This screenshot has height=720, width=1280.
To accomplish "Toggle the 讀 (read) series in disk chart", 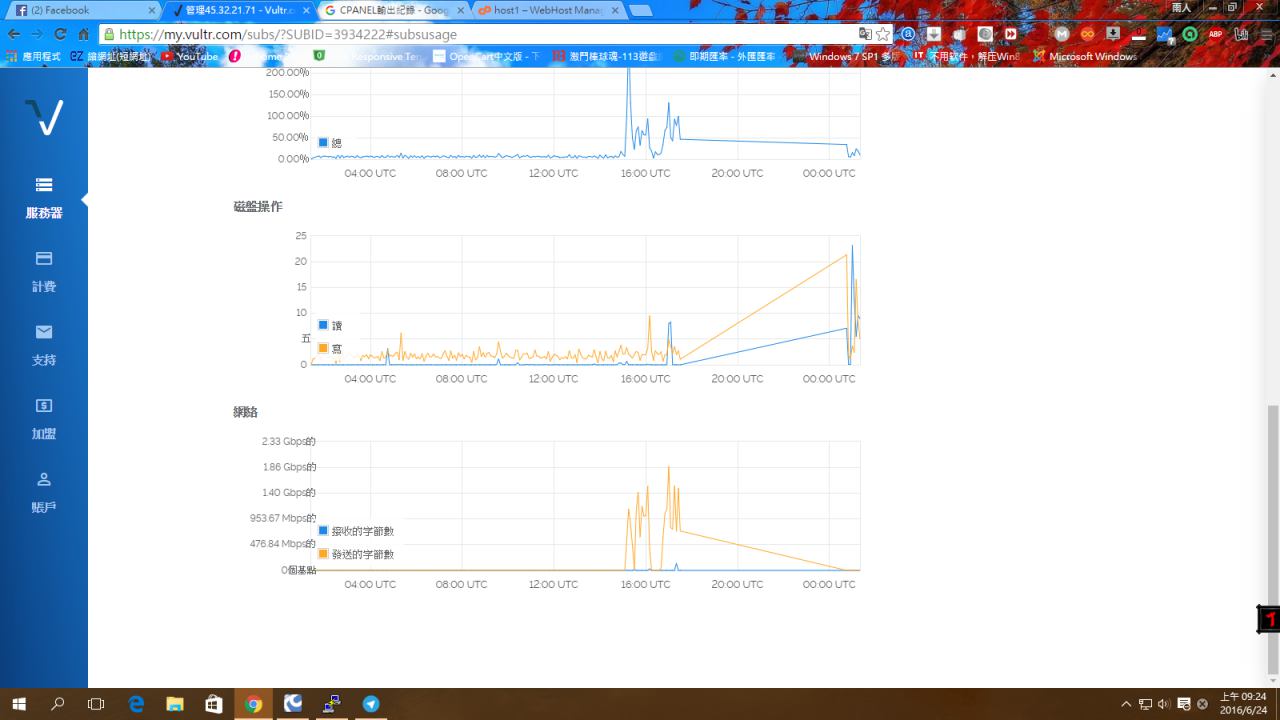I will [x=330, y=326].
